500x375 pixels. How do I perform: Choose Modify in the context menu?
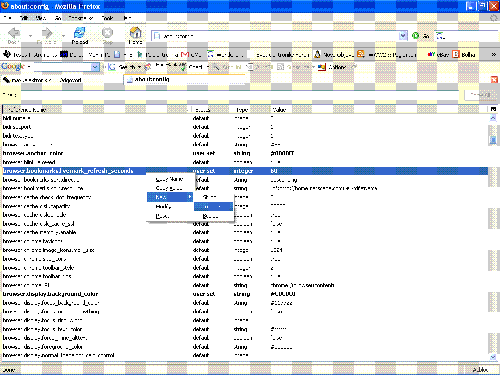click(169, 207)
